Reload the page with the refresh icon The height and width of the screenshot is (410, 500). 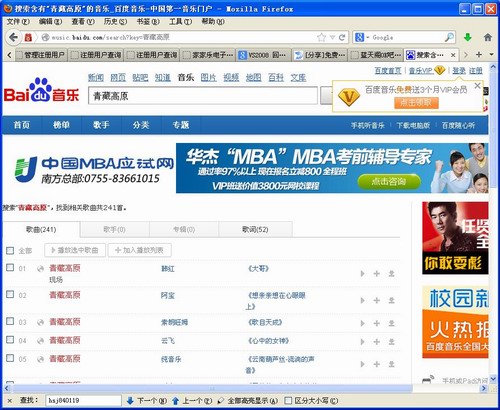(342, 37)
